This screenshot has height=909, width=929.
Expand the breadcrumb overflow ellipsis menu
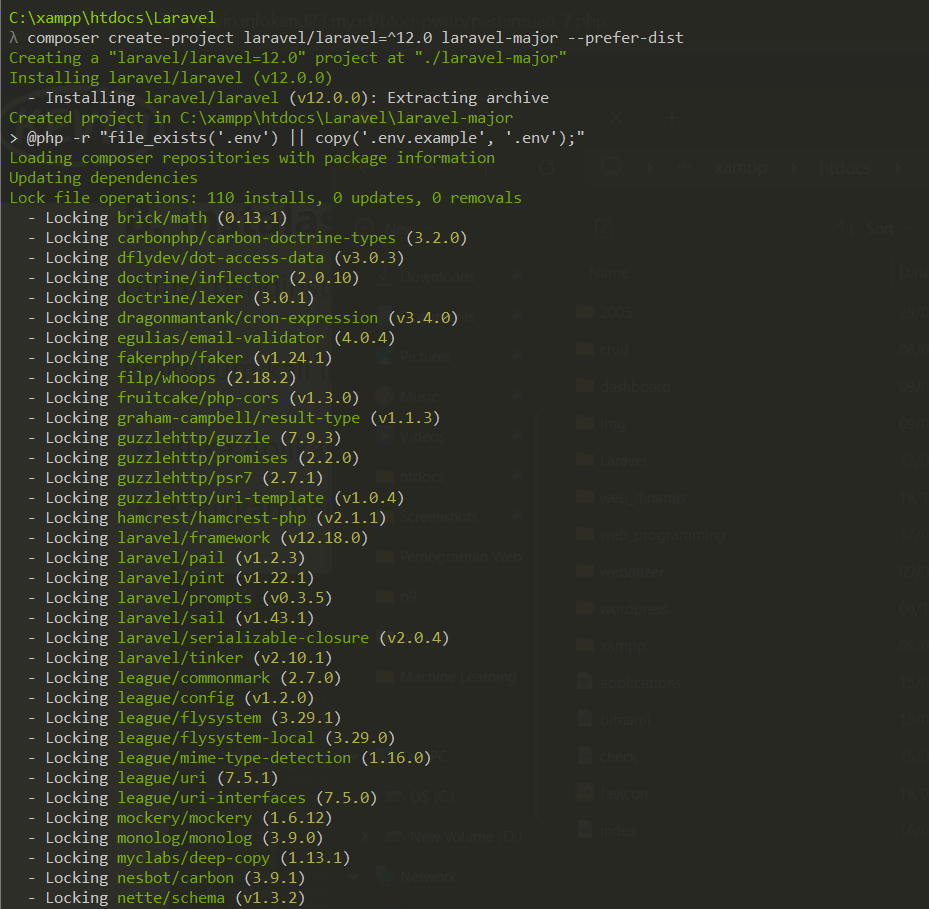coord(685,168)
